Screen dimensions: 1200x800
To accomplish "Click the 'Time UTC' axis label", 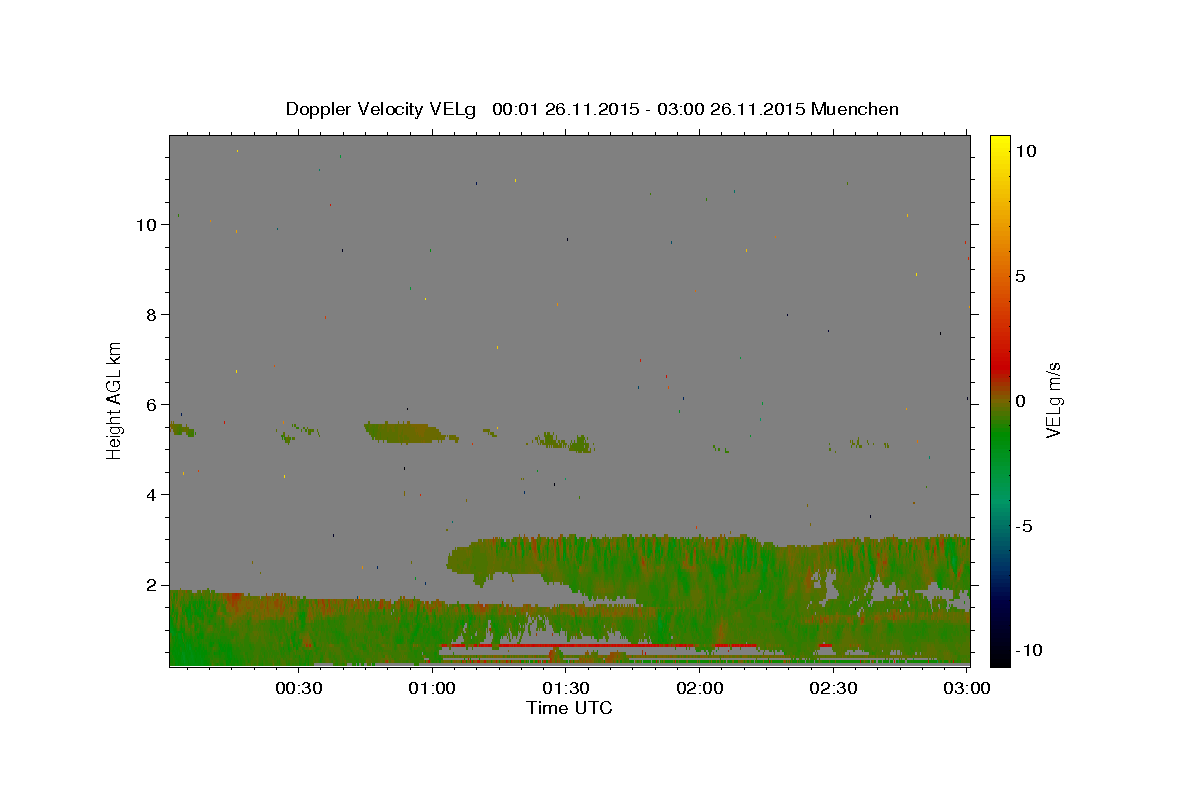I will pyautogui.click(x=569, y=708).
